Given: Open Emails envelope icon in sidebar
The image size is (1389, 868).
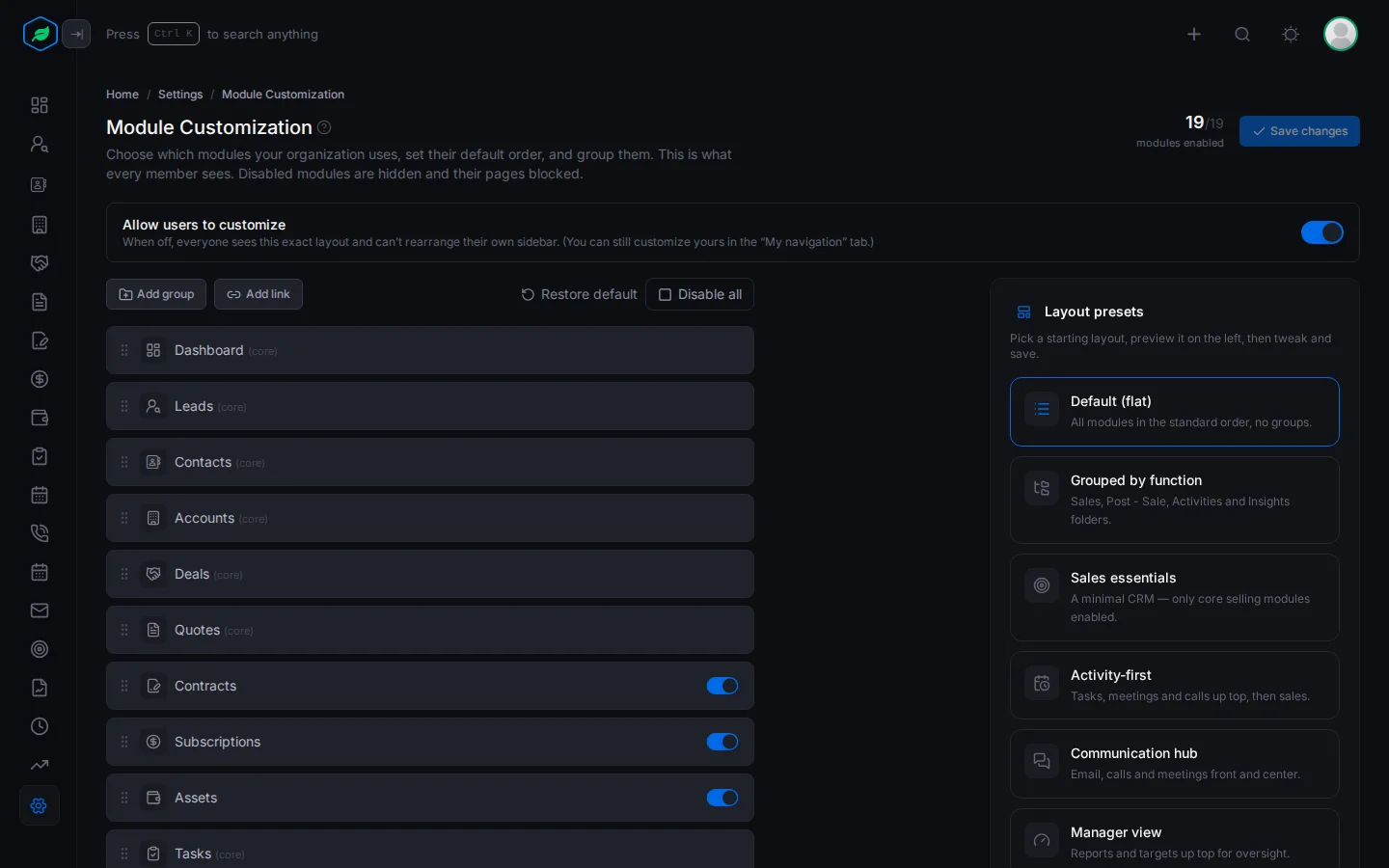Looking at the screenshot, I should click(40, 610).
